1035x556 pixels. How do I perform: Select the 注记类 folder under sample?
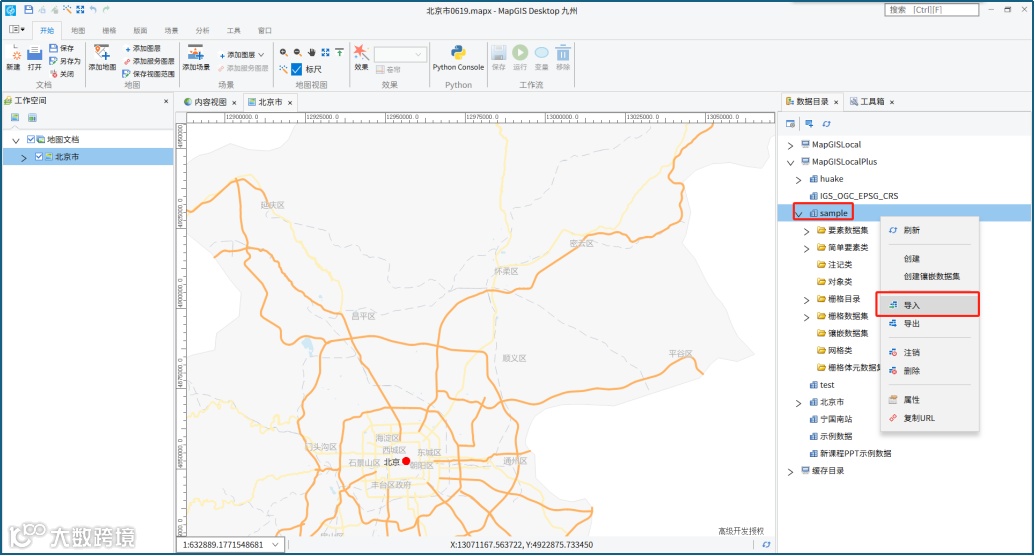(x=840, y=265)
